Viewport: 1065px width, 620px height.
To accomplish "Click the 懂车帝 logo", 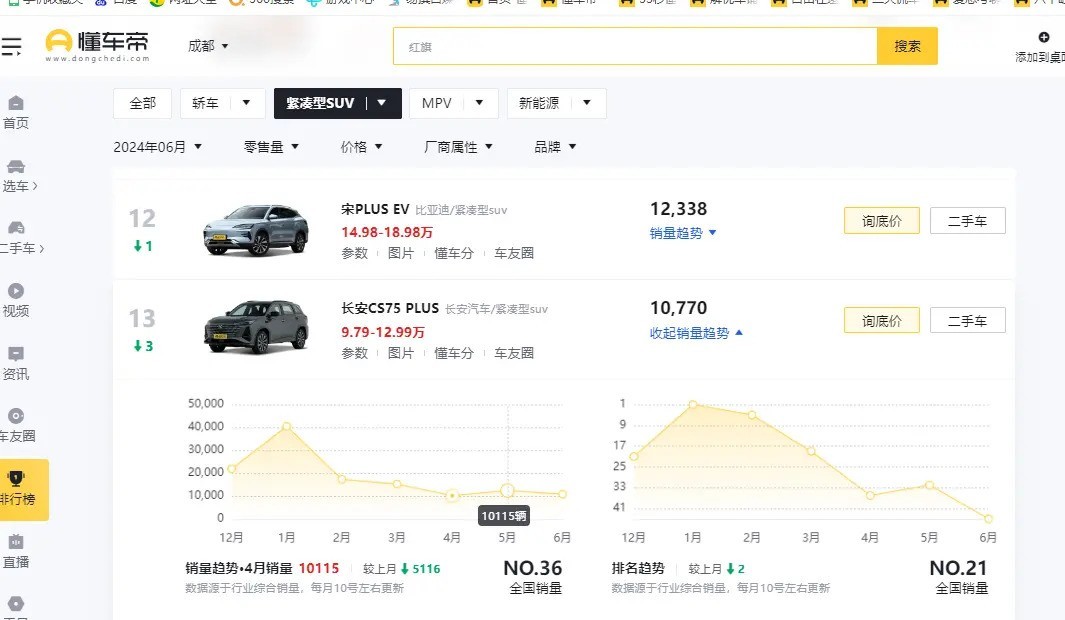I will [96, 45].
